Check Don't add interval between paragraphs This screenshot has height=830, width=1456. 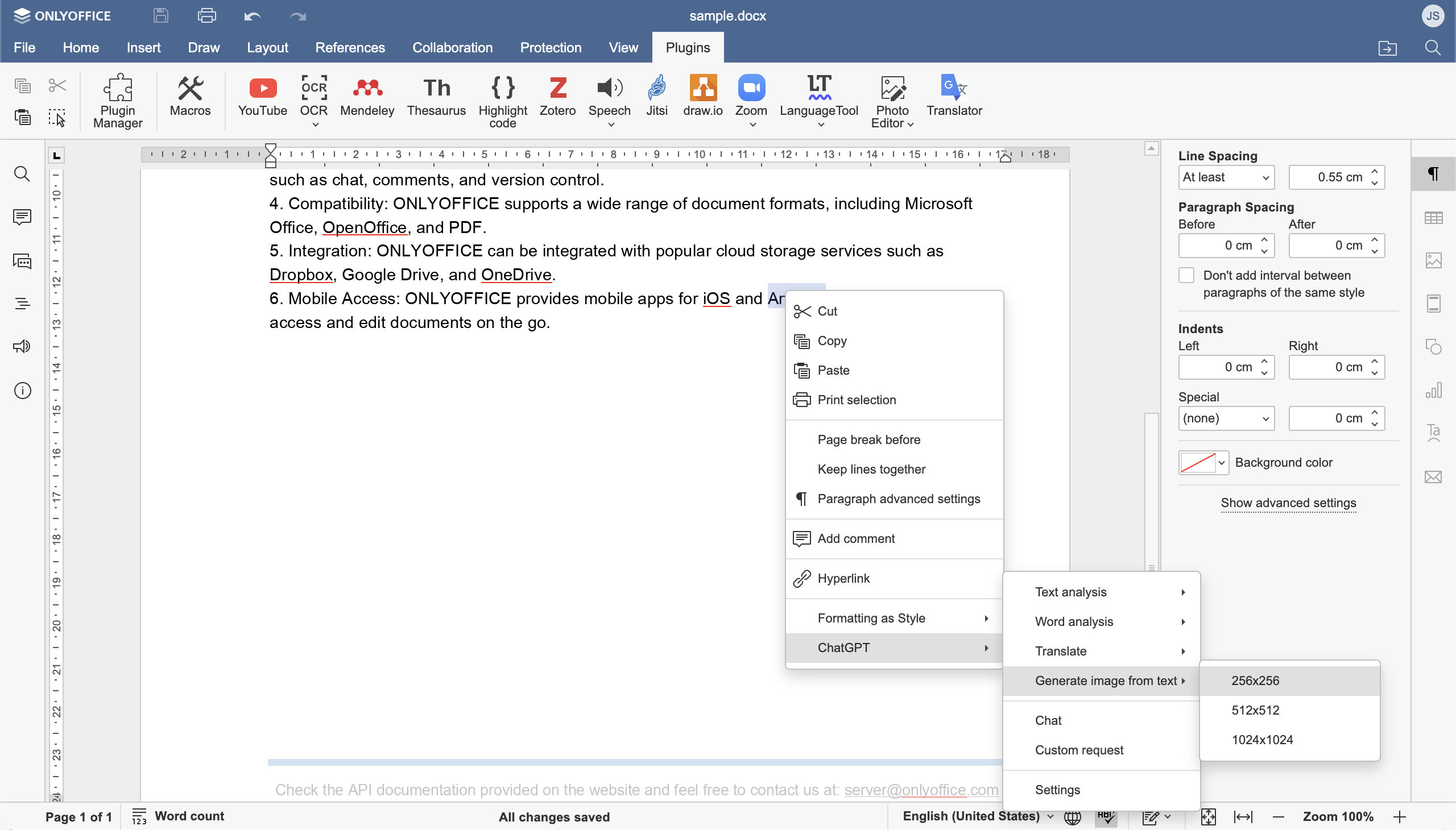[1186, 275]
